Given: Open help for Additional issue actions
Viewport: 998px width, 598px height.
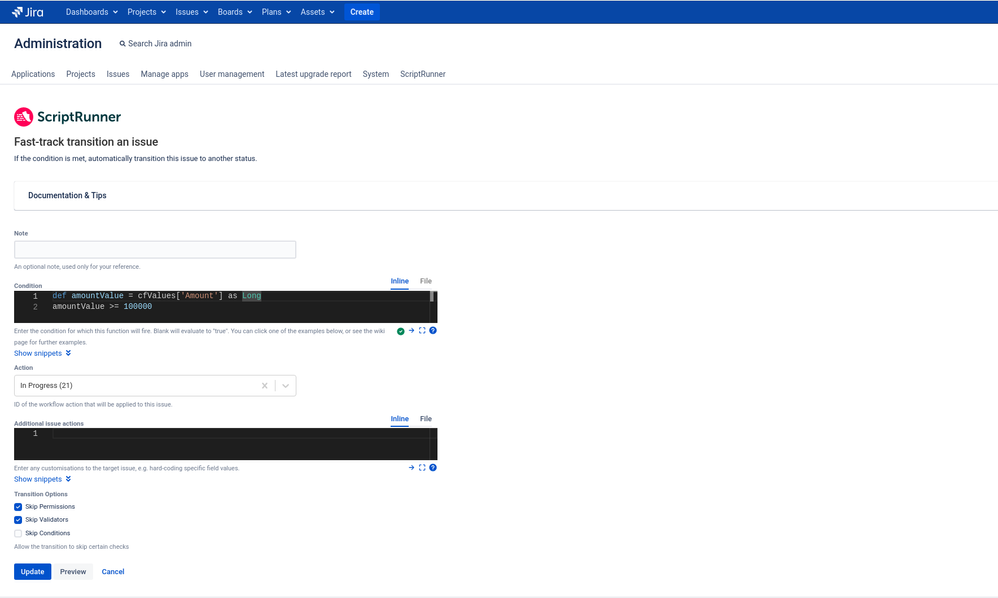Looking at the screenshot, I should tap(433, 468).
